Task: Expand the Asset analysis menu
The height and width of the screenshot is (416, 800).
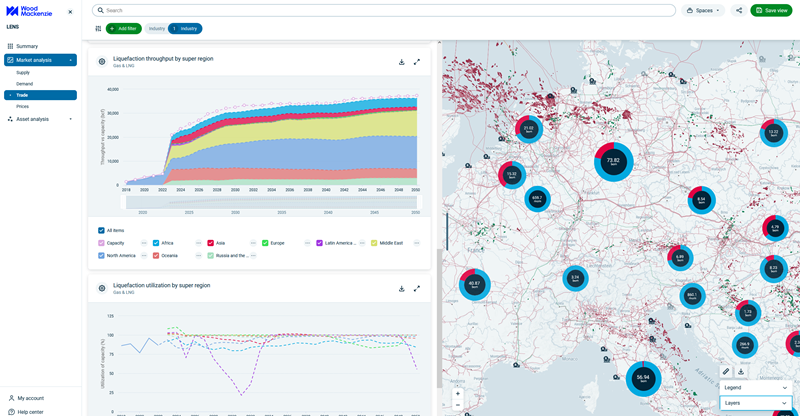Action: [x=40, y=119]
